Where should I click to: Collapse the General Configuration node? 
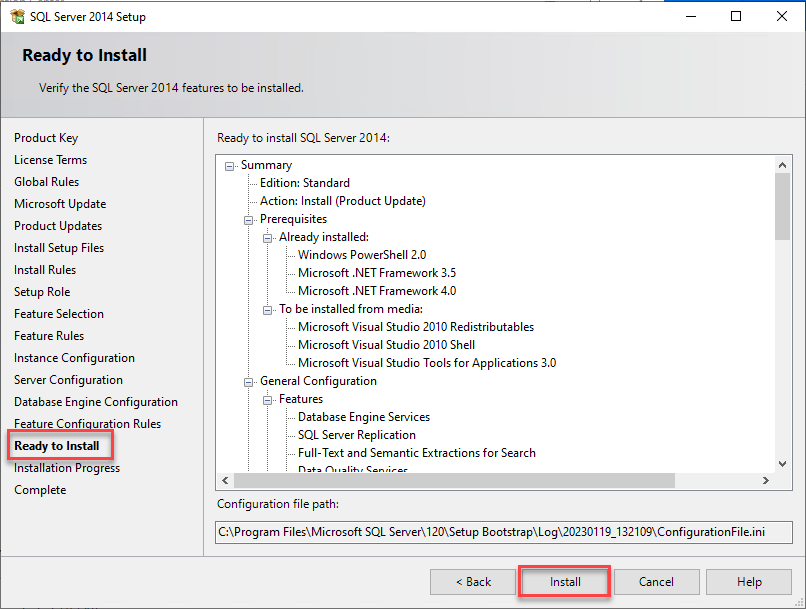[248, 382]
